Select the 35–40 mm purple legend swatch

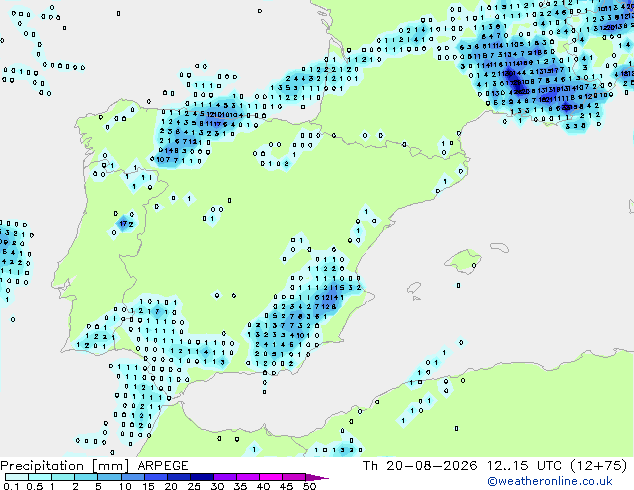(247, 477)
